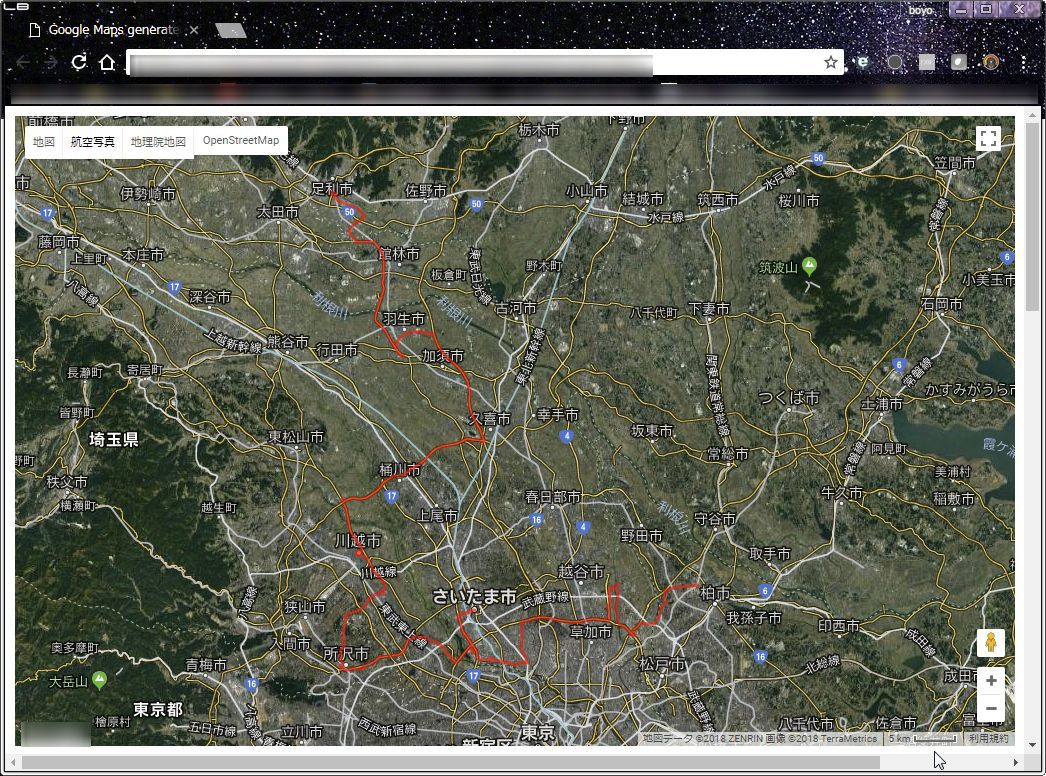Screen dimensions: 1046x776
Task: Click the 5 km map scale control
Action: tap(922, 739)
